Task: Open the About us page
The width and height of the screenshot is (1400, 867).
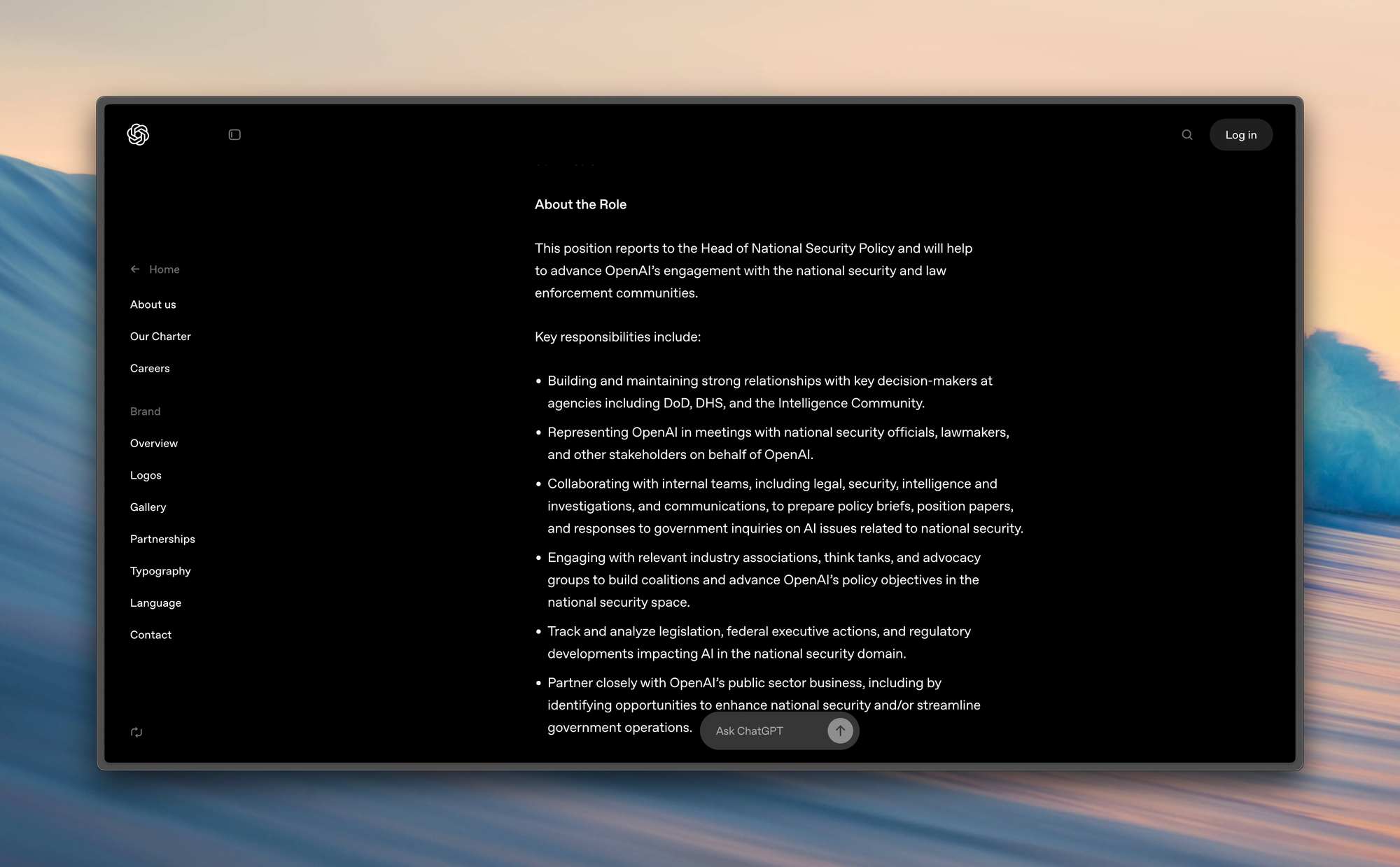Action: 153,304
